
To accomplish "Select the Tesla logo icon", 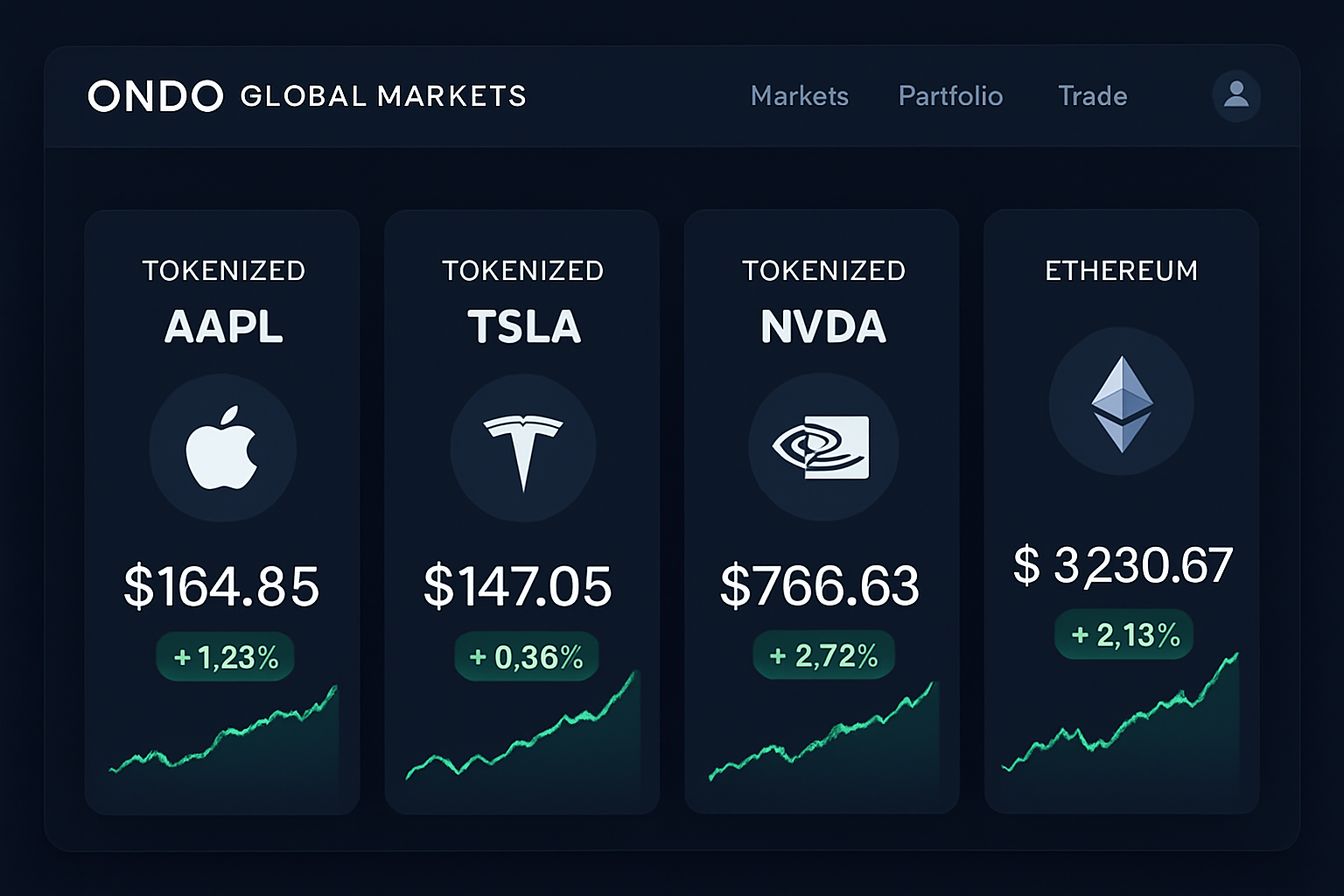I will pos(523,447).
